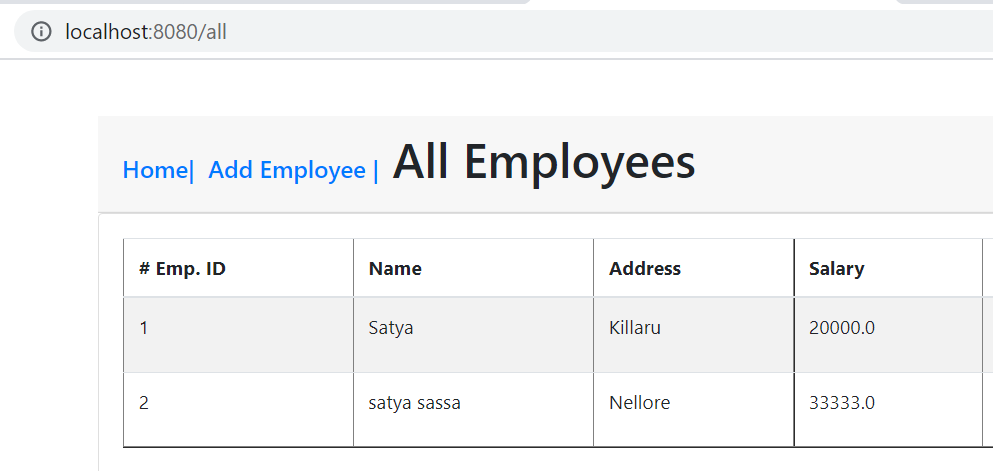The height and width of the screenshot is (471, 993).
Task: Click the port number 8080 in URL
Action: point(174,32)
